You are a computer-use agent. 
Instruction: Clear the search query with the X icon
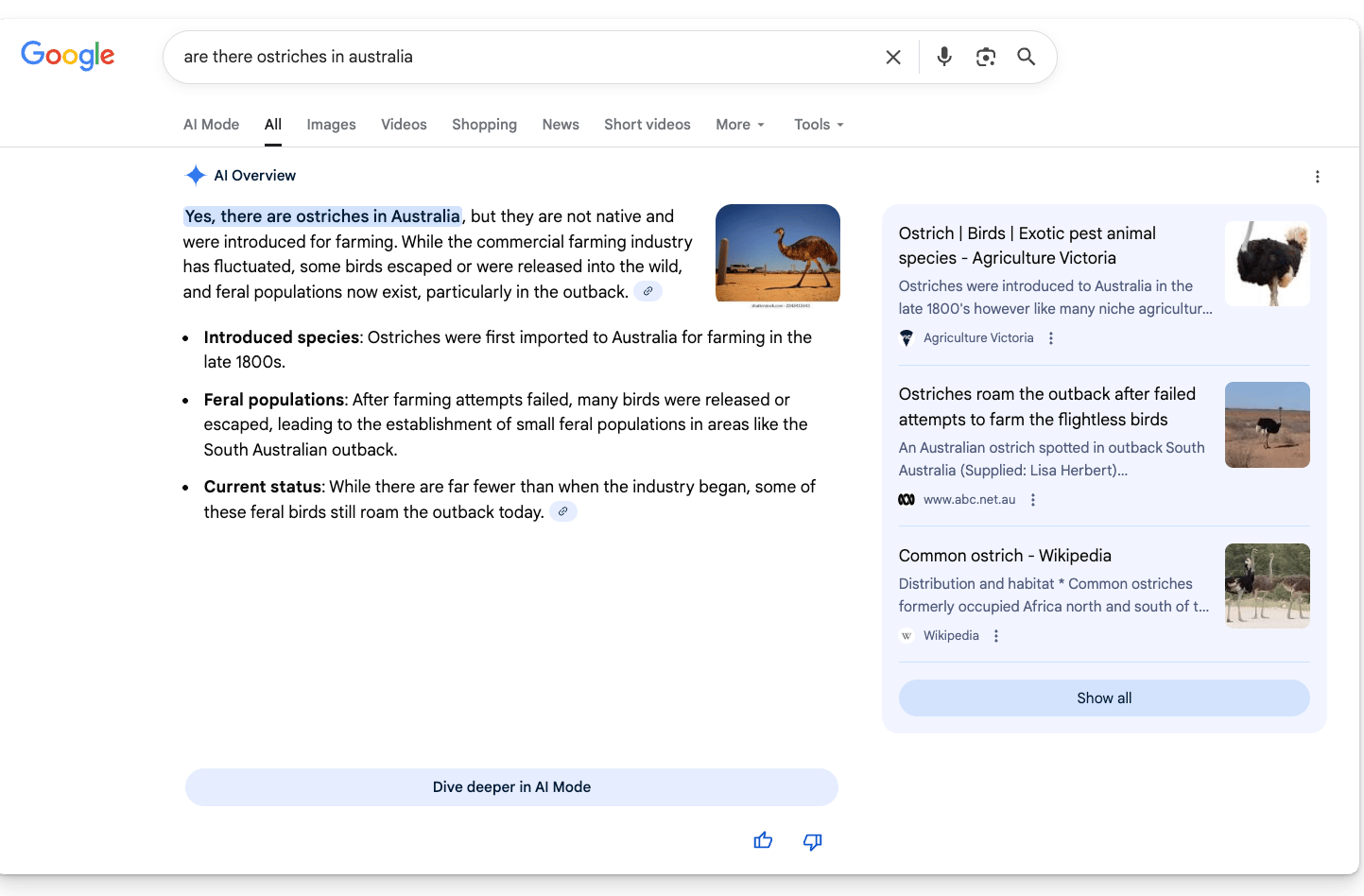(893, 57)
